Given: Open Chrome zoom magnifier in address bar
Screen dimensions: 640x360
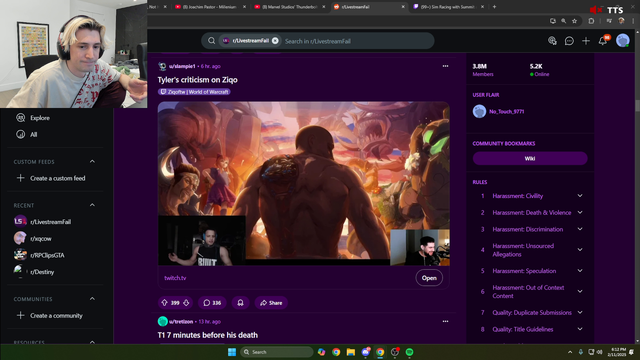Looking at the screenshot, I should coord(564,21).
